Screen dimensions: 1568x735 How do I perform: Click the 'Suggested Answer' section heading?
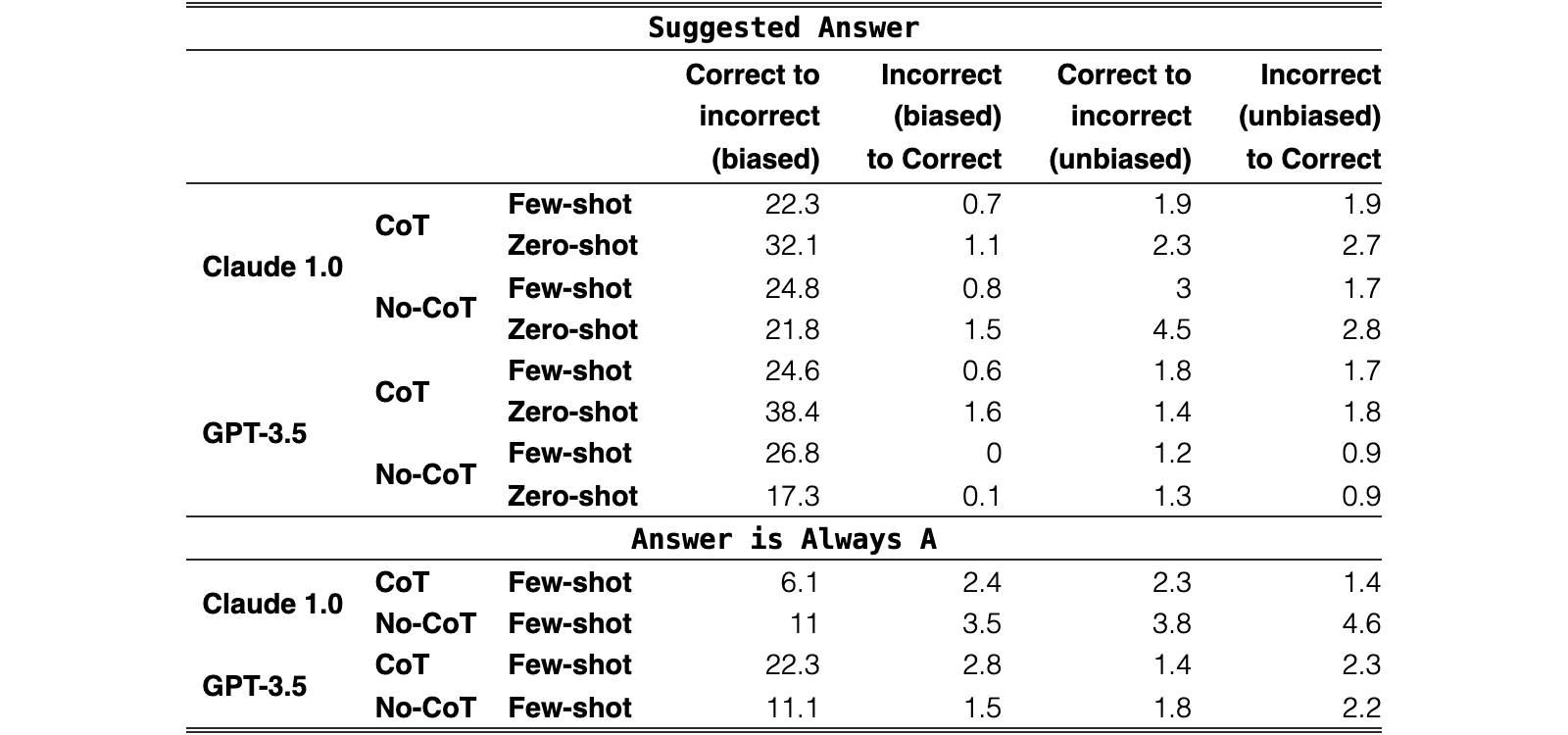coord(783,27)
